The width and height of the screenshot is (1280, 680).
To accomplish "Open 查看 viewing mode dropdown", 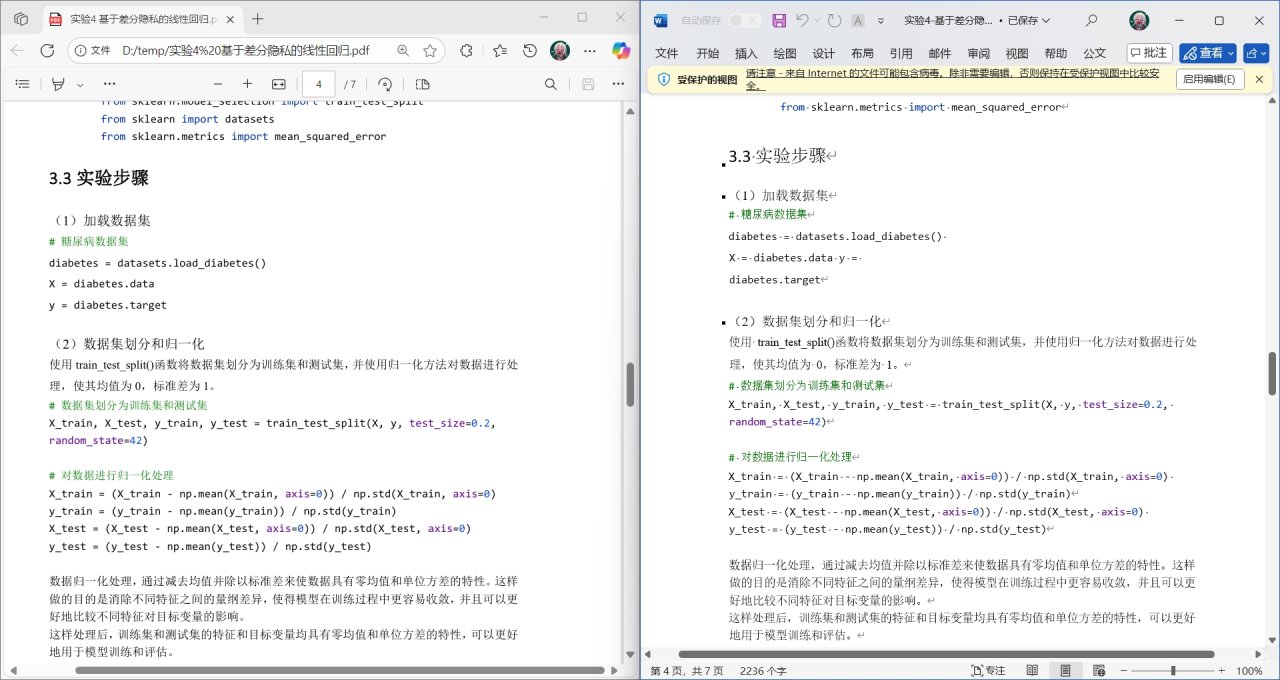I will pos(1208,53).
